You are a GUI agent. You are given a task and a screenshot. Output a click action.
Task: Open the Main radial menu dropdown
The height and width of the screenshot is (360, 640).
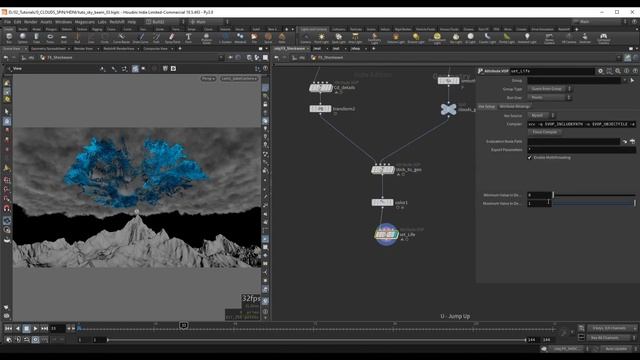click(x=208, y=22)
